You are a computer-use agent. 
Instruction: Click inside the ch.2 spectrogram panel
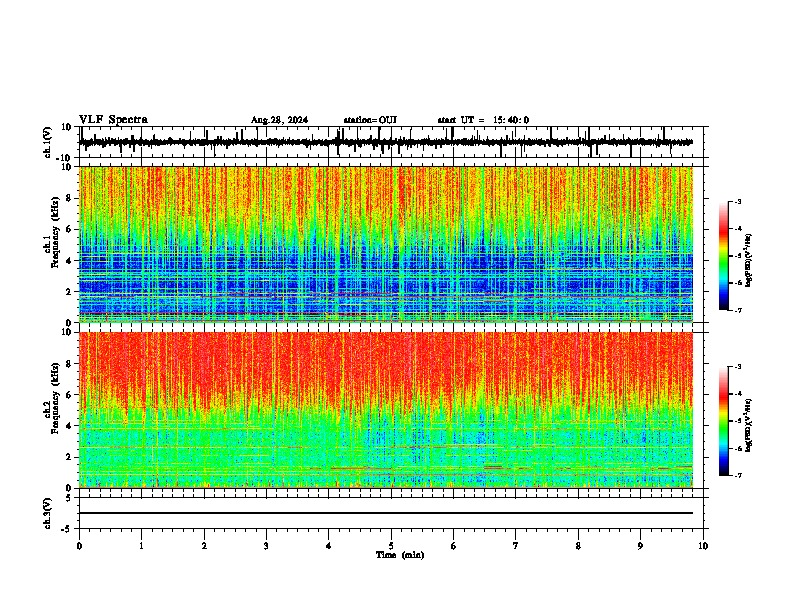pos(386,410)
